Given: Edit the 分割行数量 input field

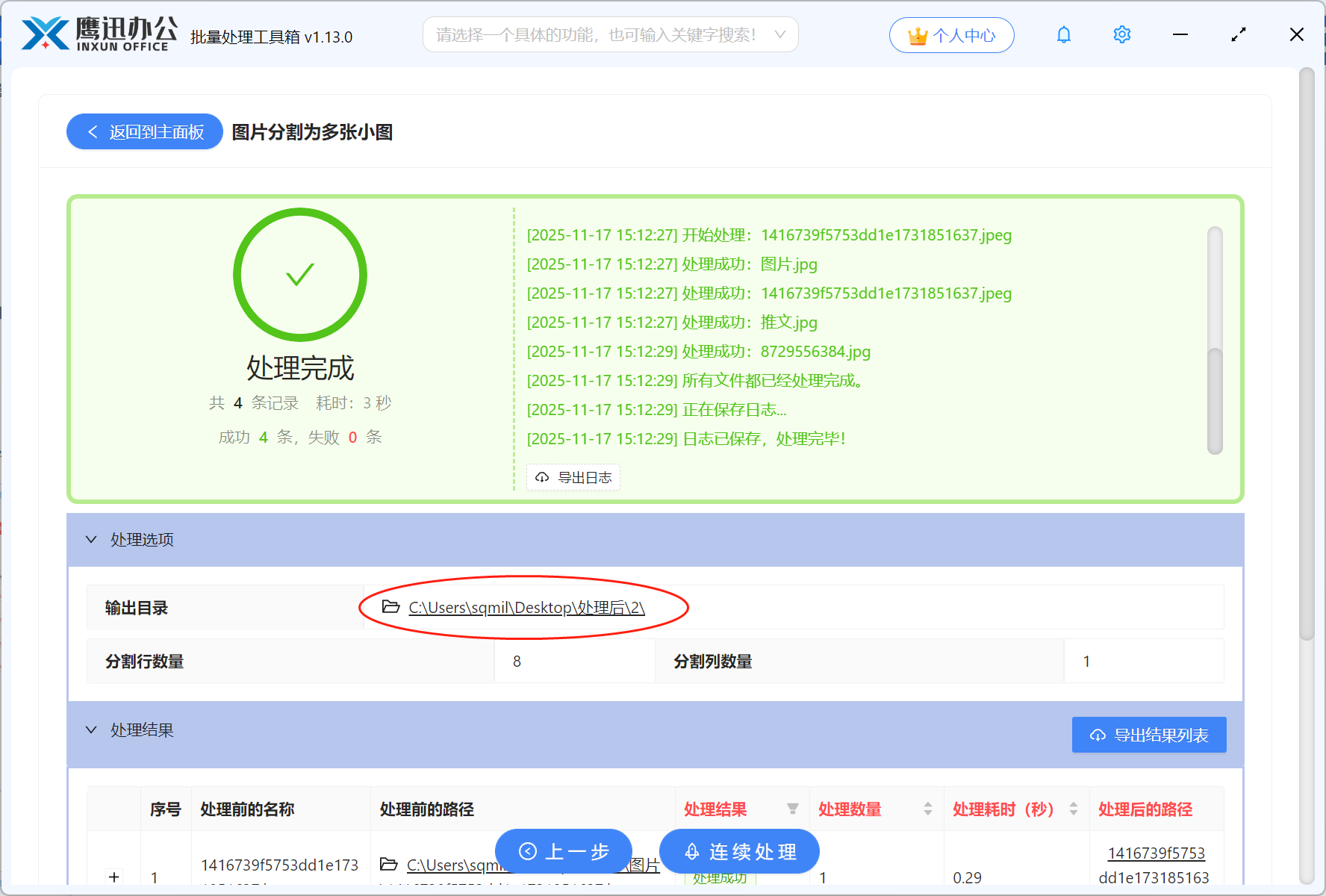Looking at the screenshot, I should 575,661.
